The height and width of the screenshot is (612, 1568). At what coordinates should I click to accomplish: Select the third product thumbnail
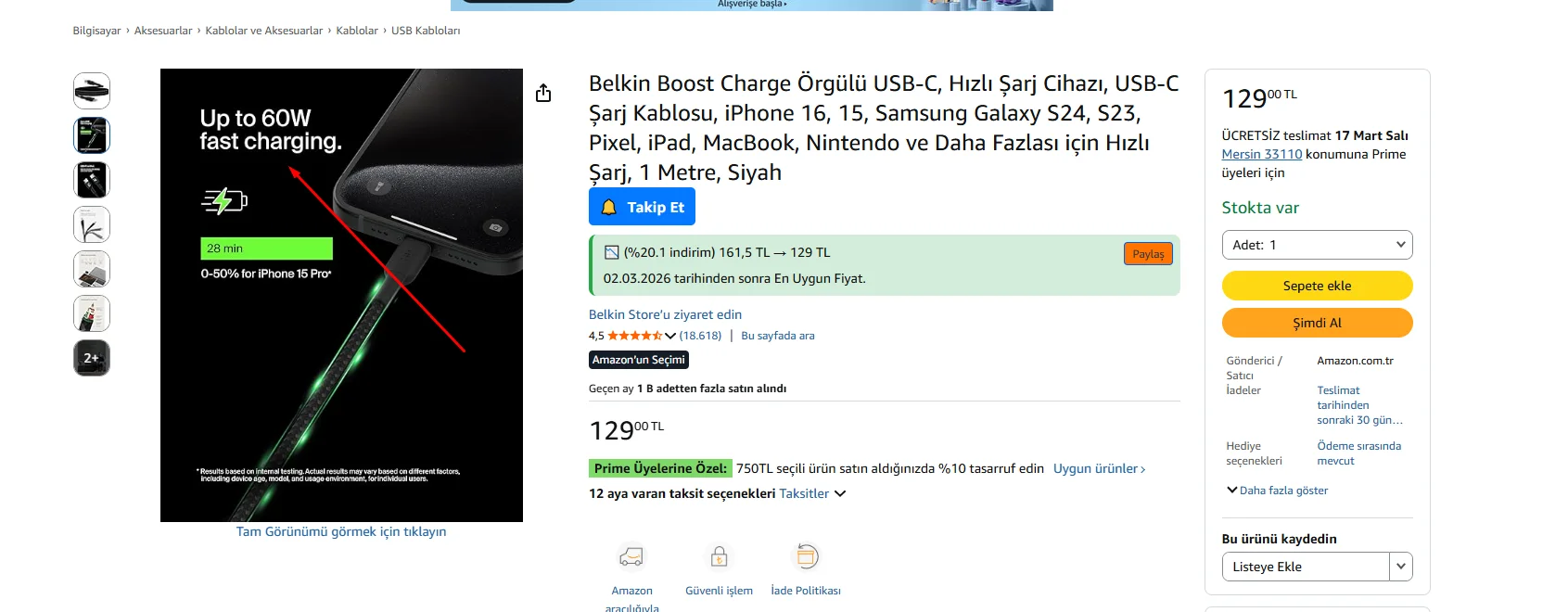pyautogui.click(x=92, y=180)
